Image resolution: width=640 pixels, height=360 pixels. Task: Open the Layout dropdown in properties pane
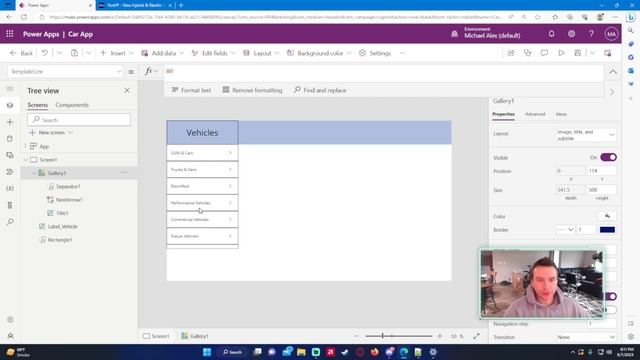[586, 135]
